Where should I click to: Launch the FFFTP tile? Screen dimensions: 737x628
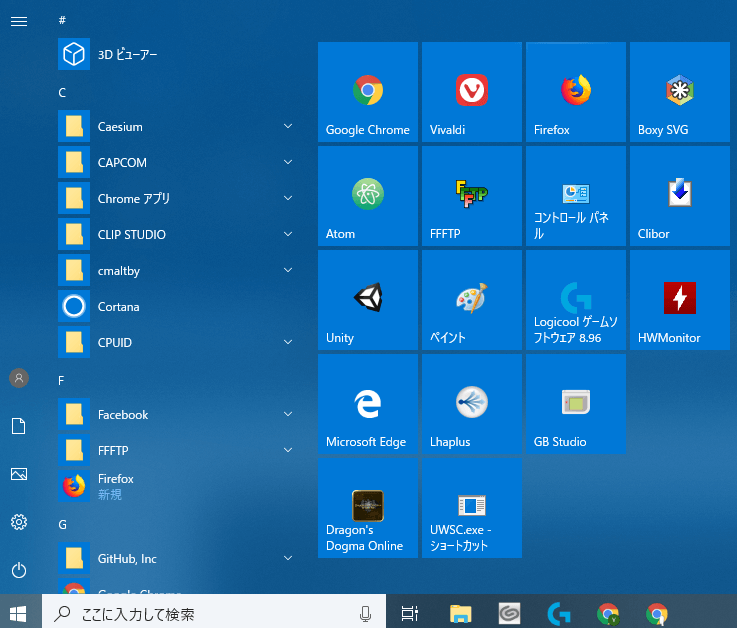click(x=471, y=196)
